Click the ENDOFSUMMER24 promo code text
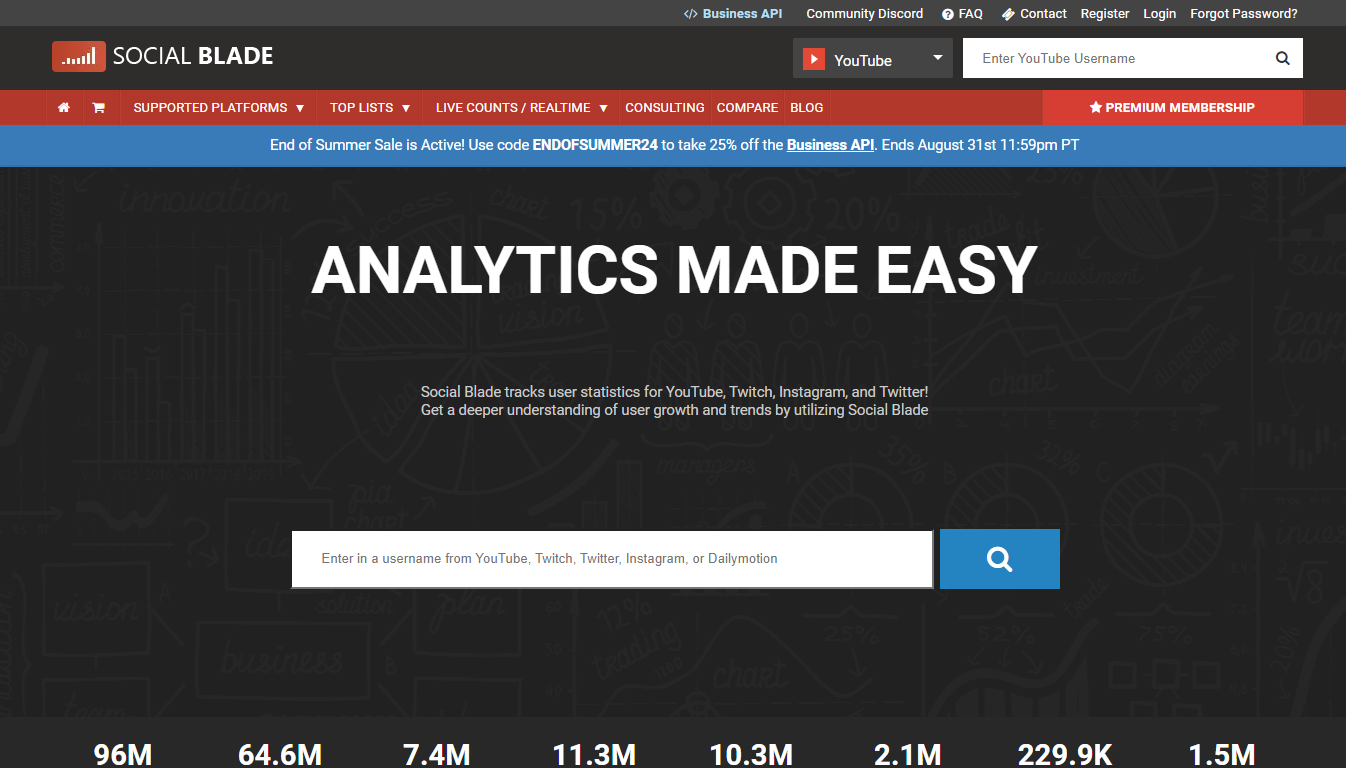This screenshot has height=768, width=1346. tap(595, 145)
